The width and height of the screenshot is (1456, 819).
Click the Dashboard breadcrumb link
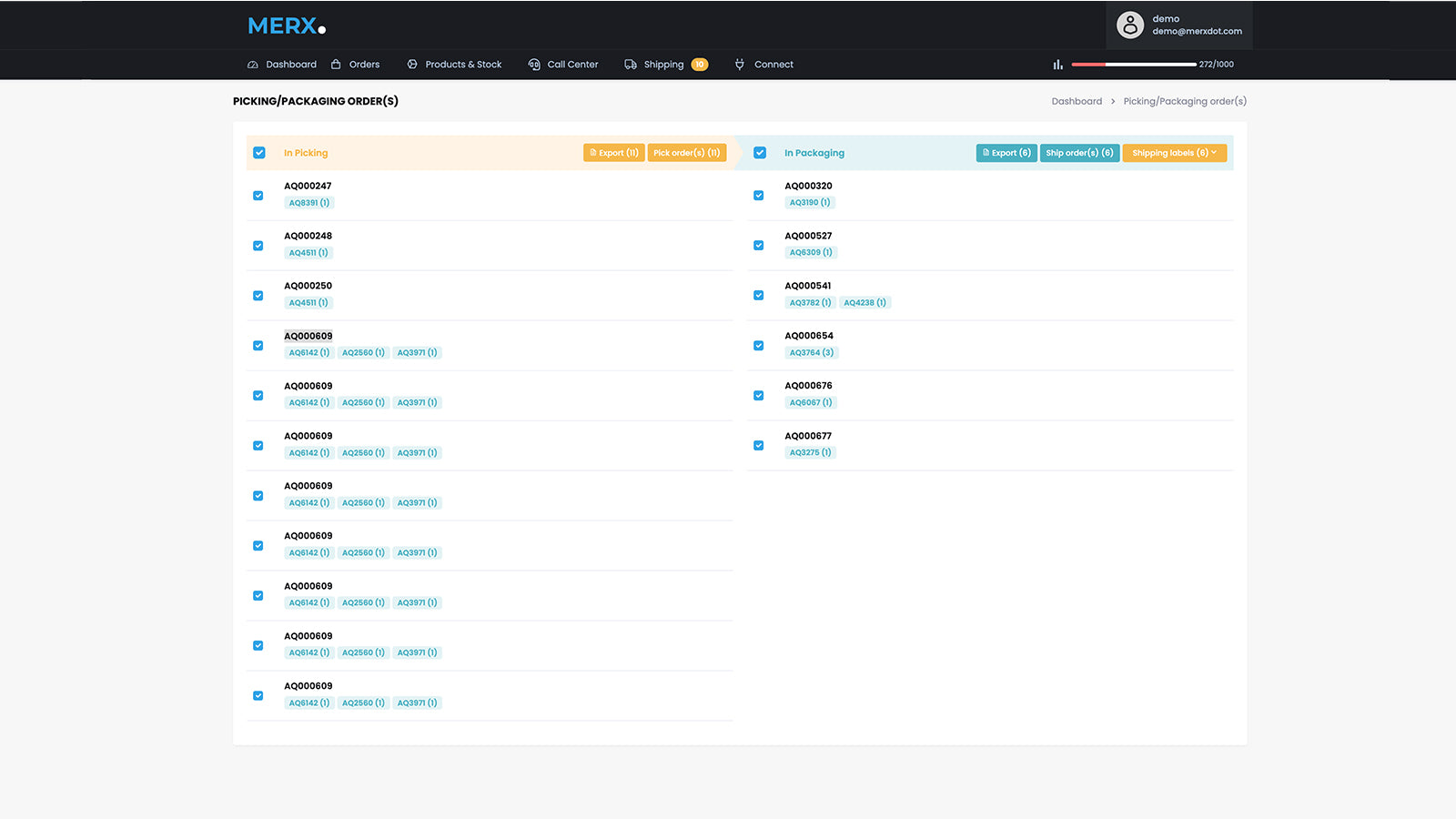[1077, 101]
